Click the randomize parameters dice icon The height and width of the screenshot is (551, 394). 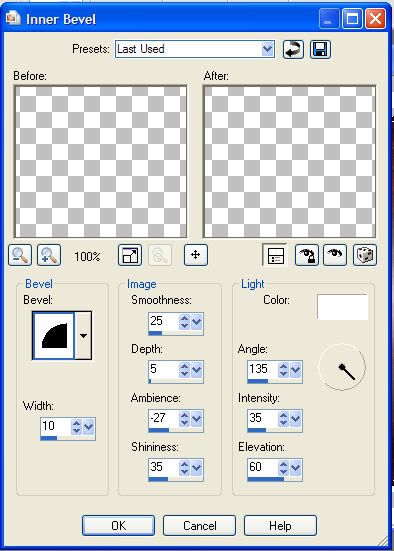click(365, 255)
